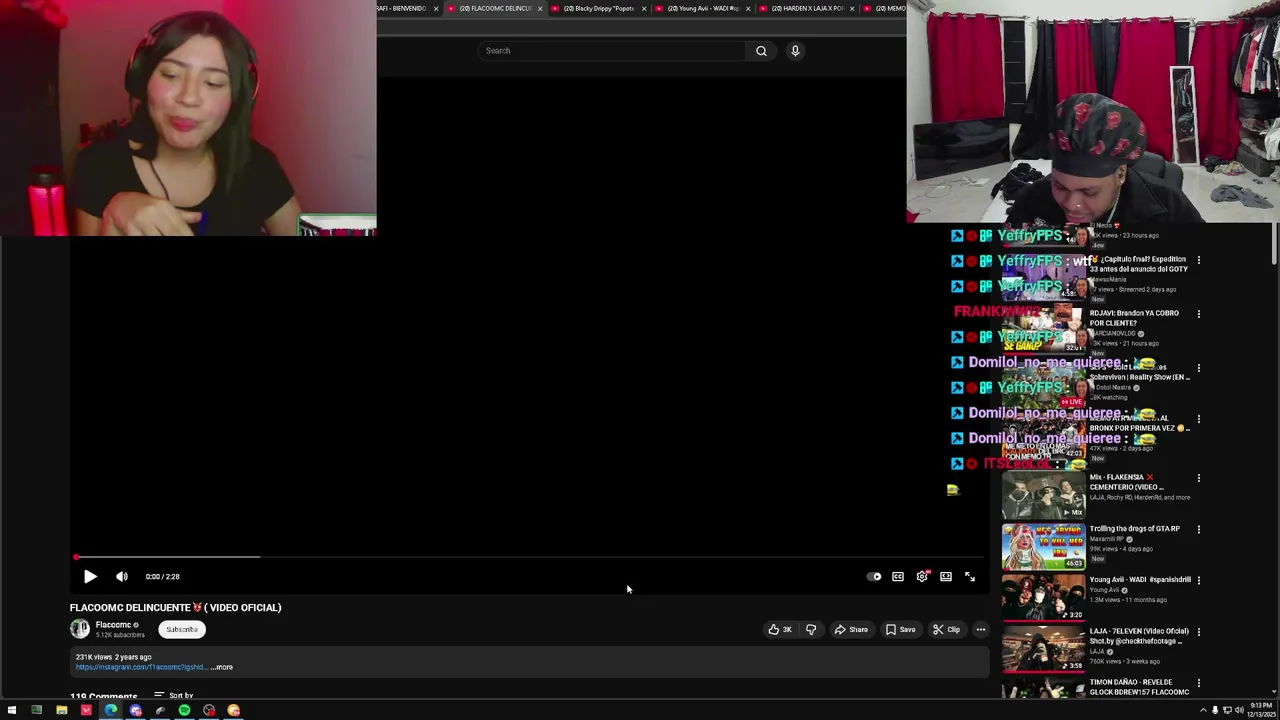Viewport: 1280px width, 720px height.
Task: Open options menu for 'Mix - FLAKENSIA' suggestion
Action: click(1199, 478)
